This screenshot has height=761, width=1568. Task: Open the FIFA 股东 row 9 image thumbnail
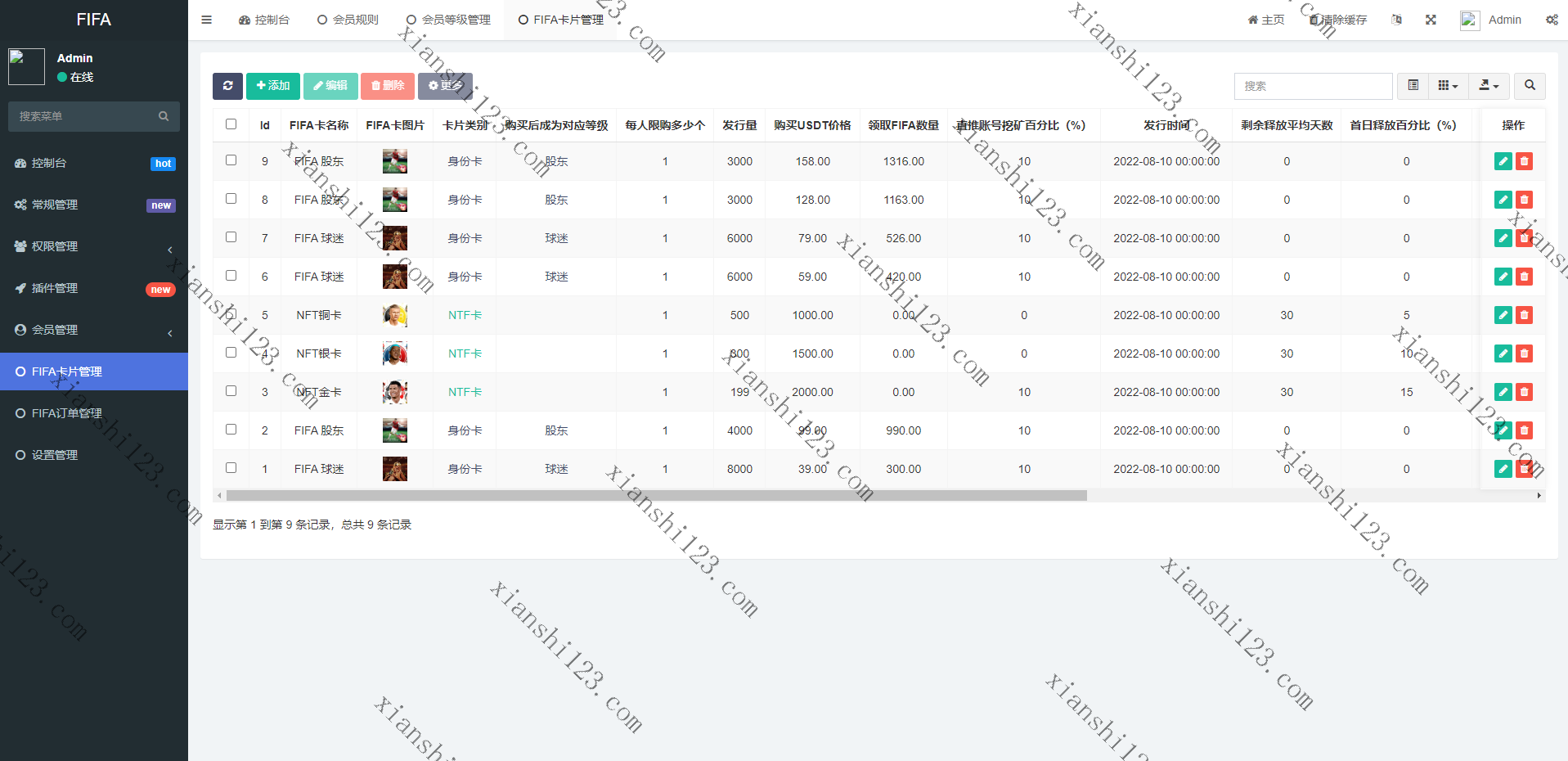click(x=395, y=161)
